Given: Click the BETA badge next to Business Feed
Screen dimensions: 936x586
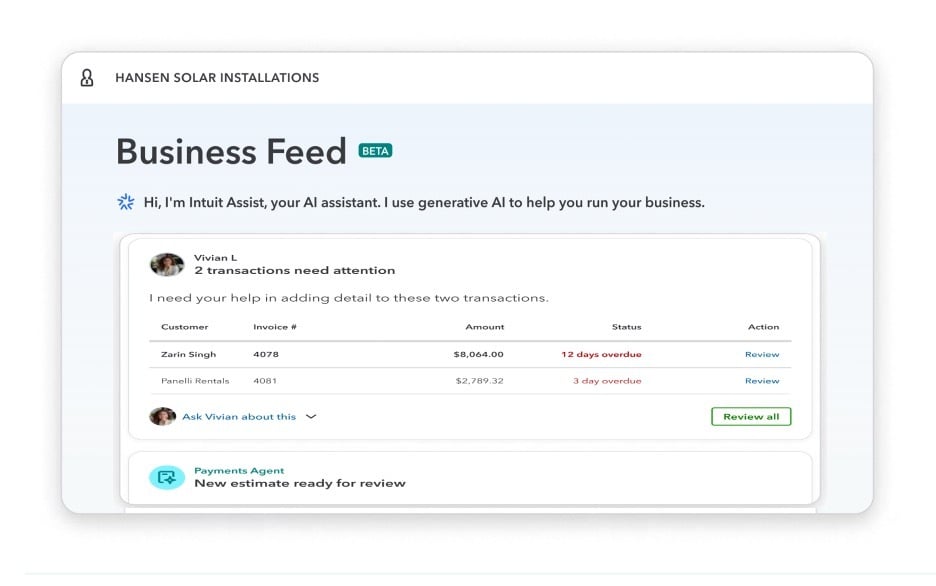Looking at the screenshot, I should pyautogui.click(x=375, y=151).
